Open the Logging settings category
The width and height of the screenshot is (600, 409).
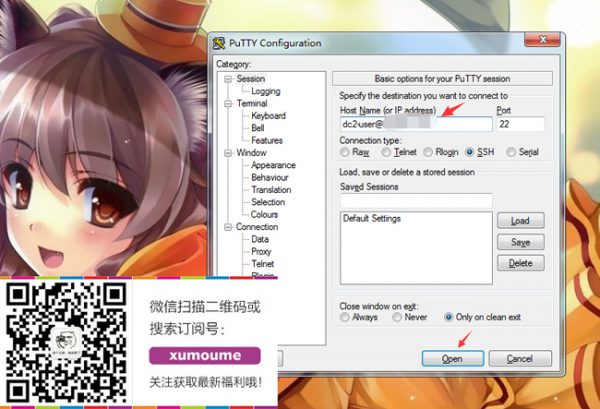pyautogui.click(x=265, y=91)
